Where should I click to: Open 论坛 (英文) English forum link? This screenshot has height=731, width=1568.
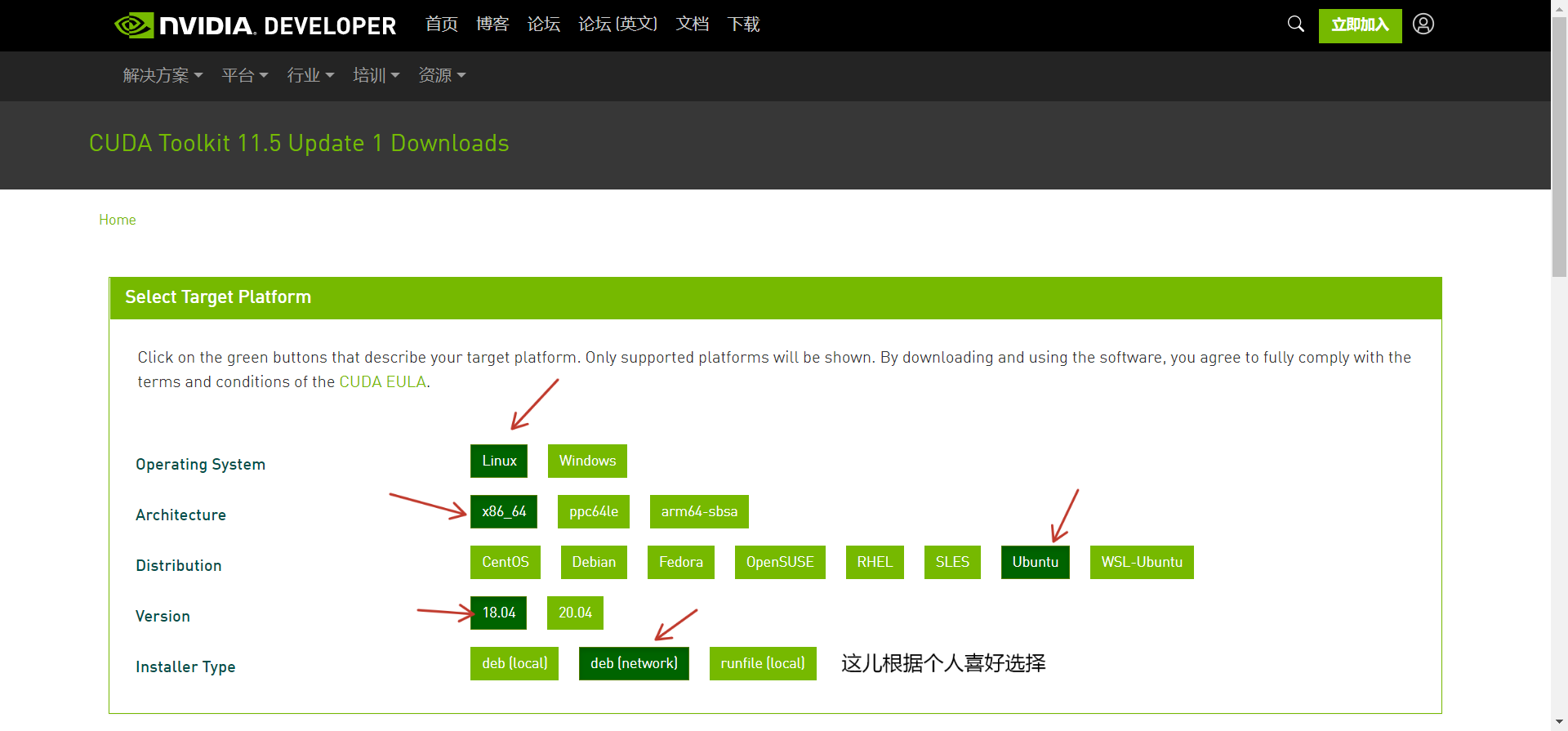coord(618,25)
